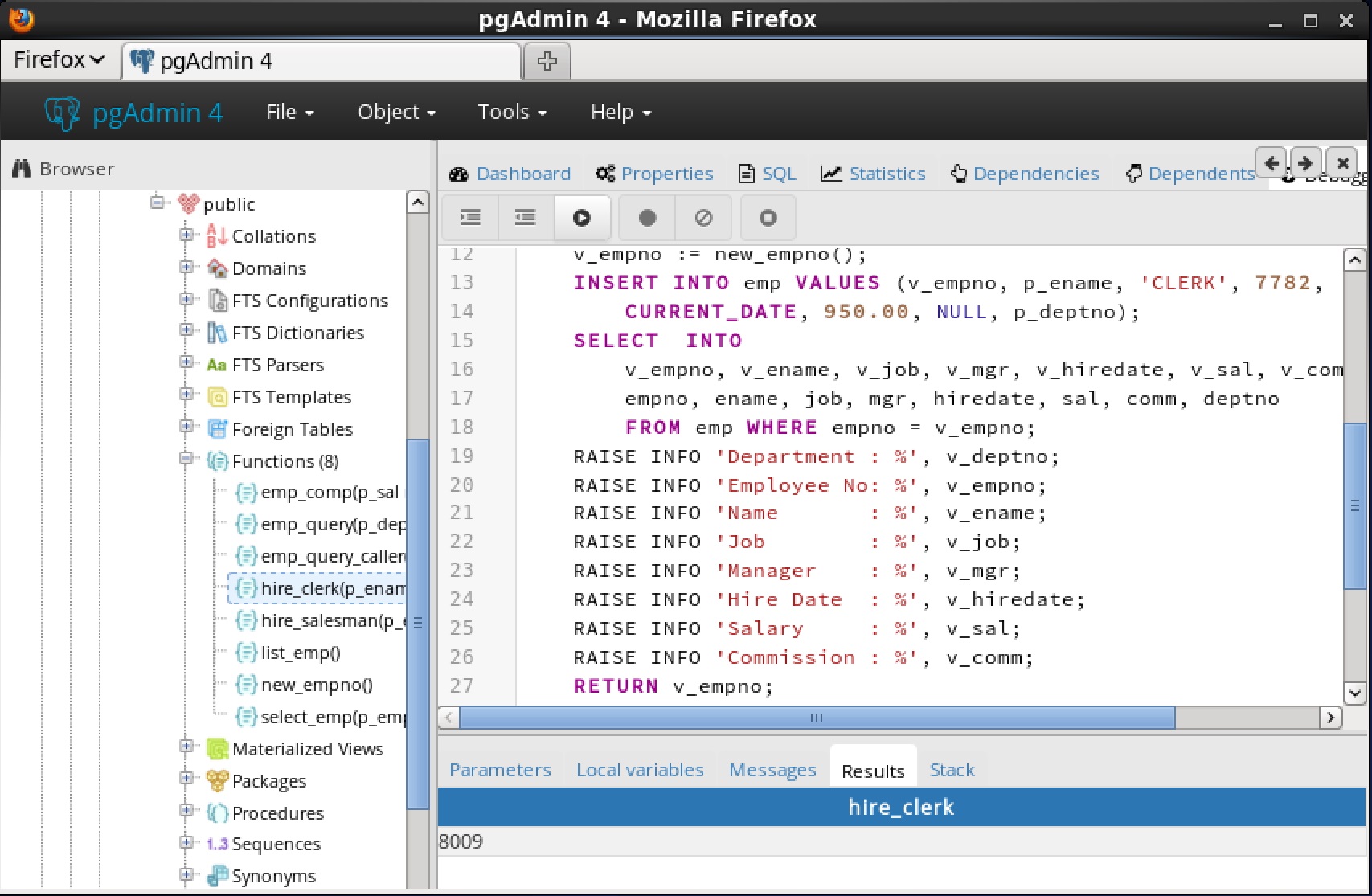
Task: Open a new Firefox tab with plus button
Action: (547, 61)
